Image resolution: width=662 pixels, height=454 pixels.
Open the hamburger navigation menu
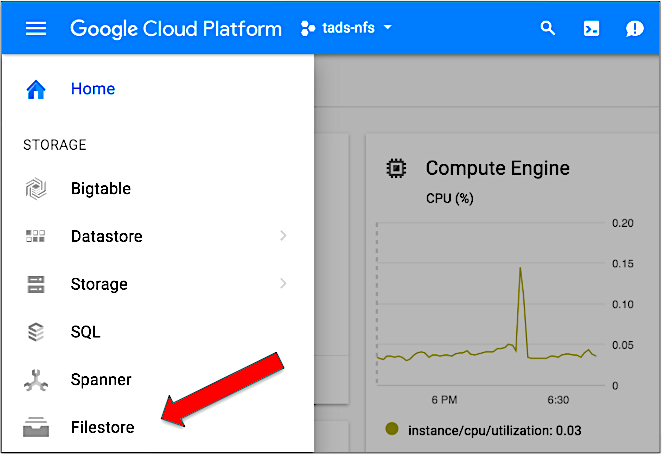tap(36, 28)
